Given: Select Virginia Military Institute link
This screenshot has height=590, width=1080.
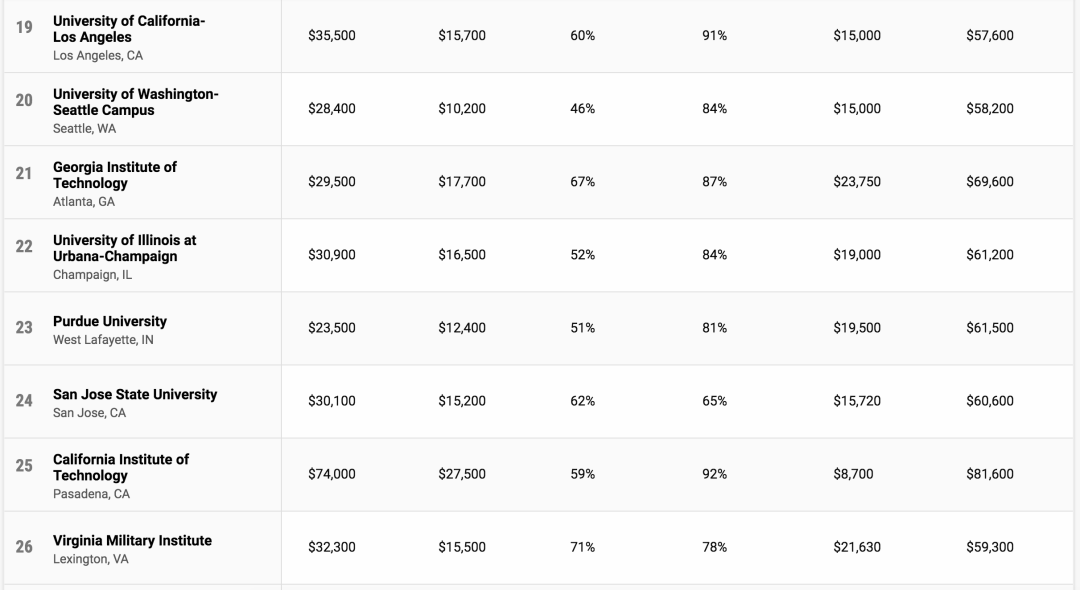Looking at the screenshot, I should coord(132,540).
